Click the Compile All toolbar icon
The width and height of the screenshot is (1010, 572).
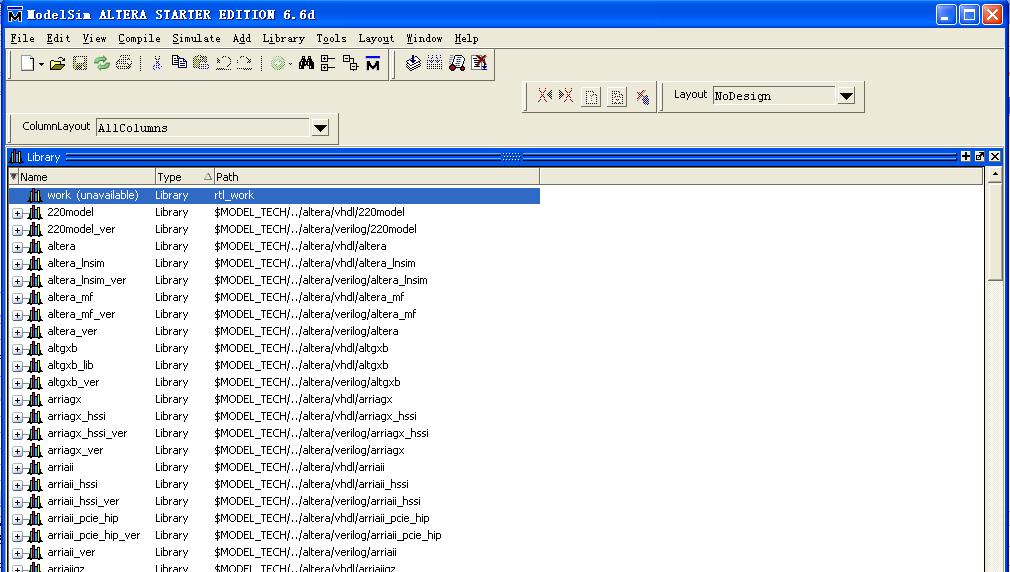tap(435, 62)
